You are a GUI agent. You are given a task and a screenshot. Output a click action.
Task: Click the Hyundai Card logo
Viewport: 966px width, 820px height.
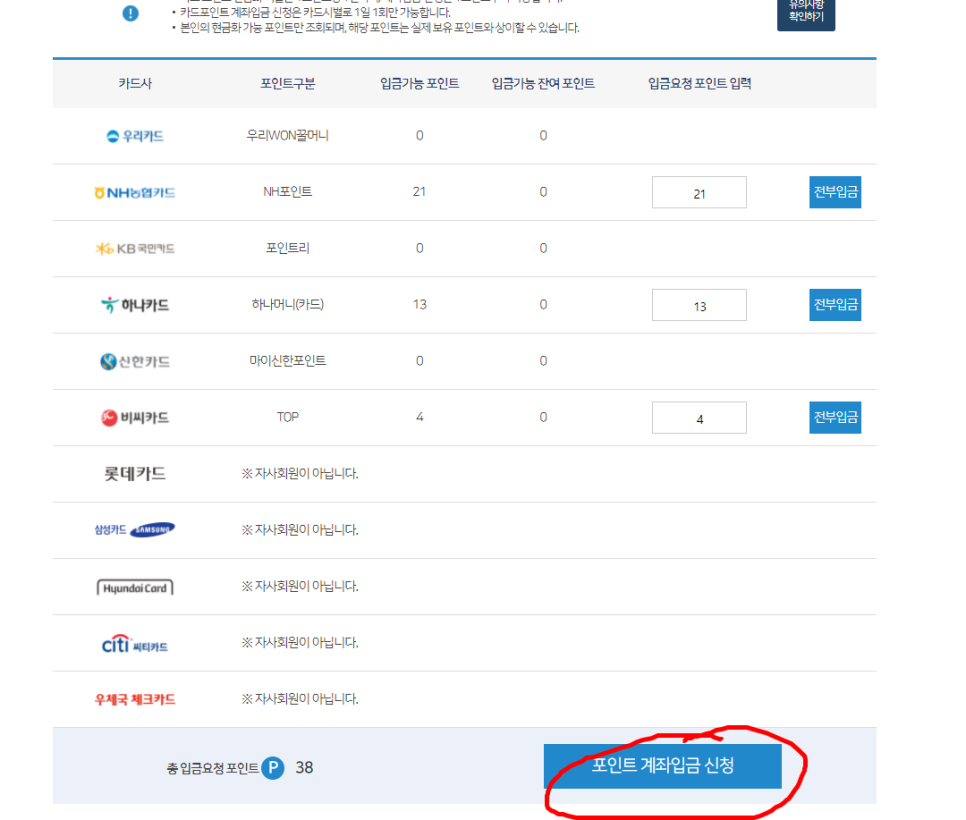click(135, 588)
